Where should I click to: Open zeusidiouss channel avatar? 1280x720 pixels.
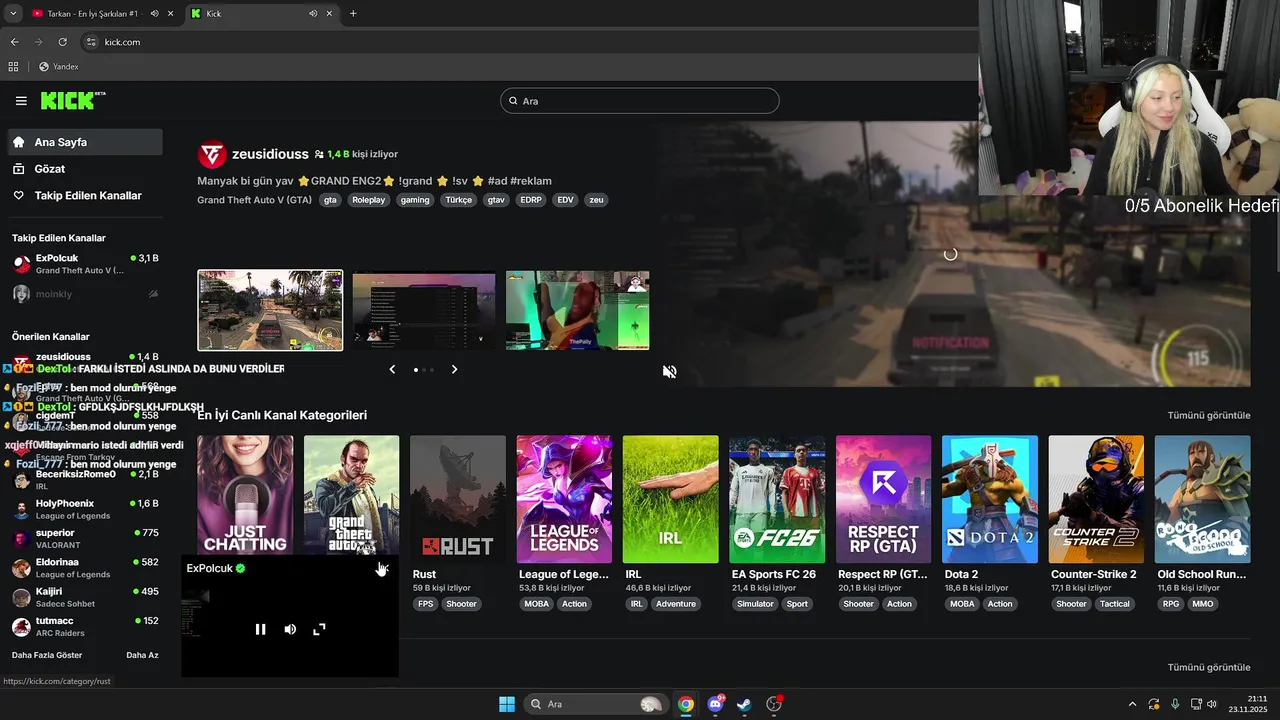pos(211,154)
